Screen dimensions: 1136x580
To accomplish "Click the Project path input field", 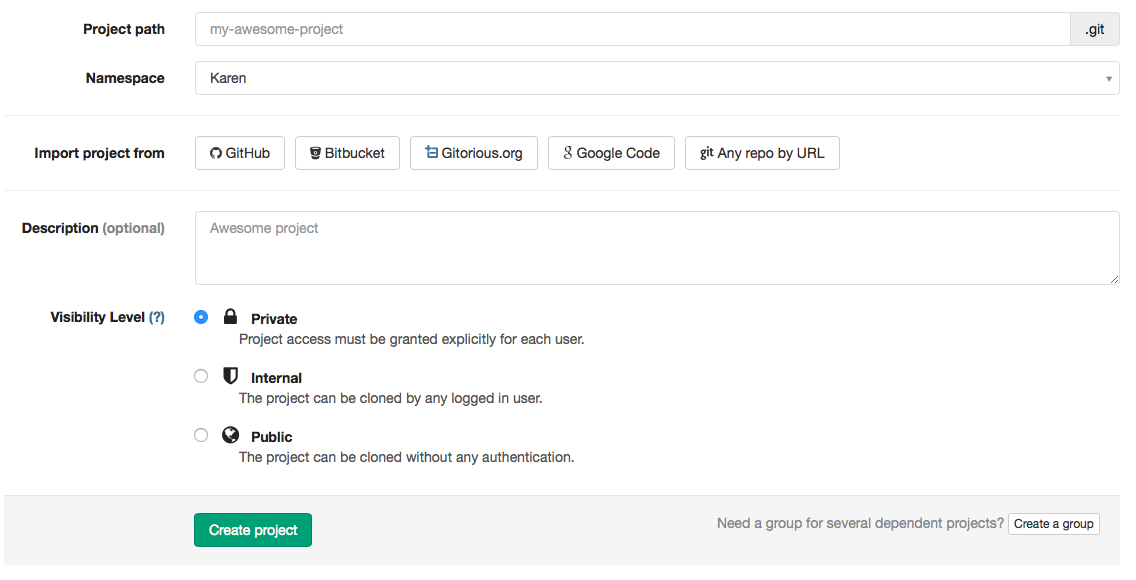I will (x=630, y=29).
